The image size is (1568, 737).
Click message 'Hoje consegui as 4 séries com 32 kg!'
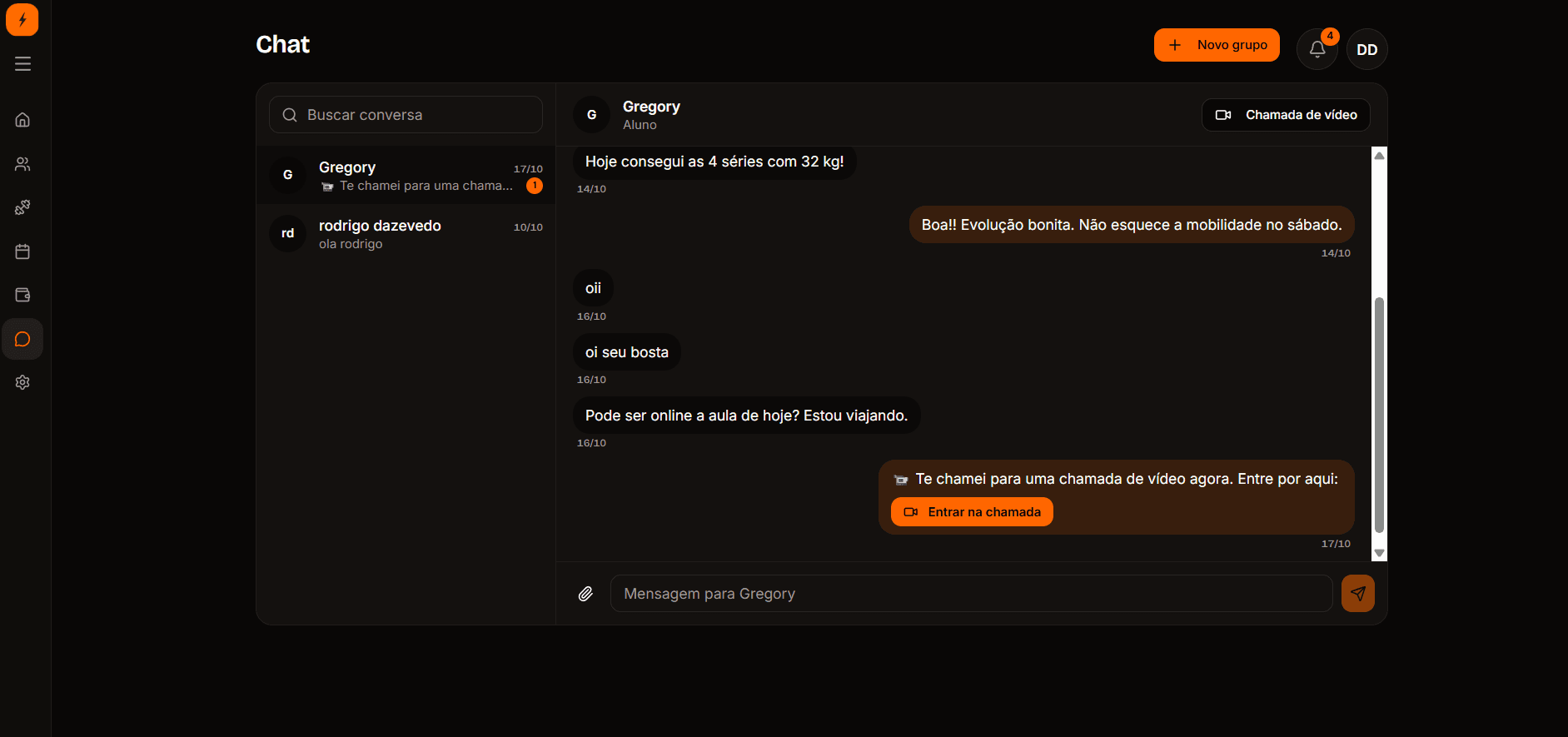pos(714,162)
